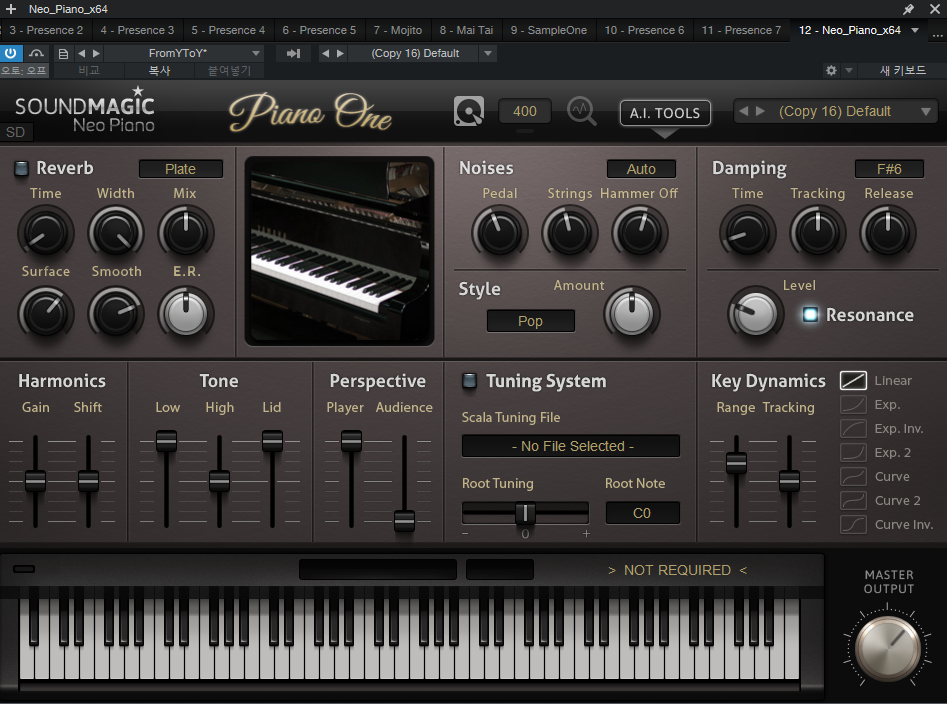Select the Curve Inv. dynamics icon
This screenshot has width=947, height=704.
pyautogui.click(x=853, y=524)
